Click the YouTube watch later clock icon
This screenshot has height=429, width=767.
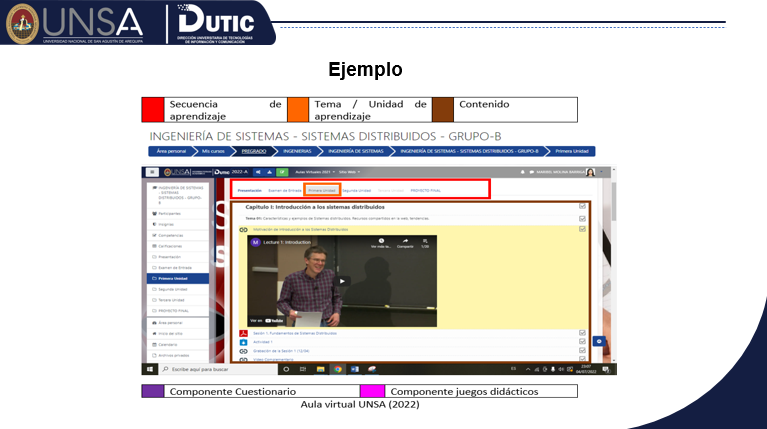pos(381,241)
